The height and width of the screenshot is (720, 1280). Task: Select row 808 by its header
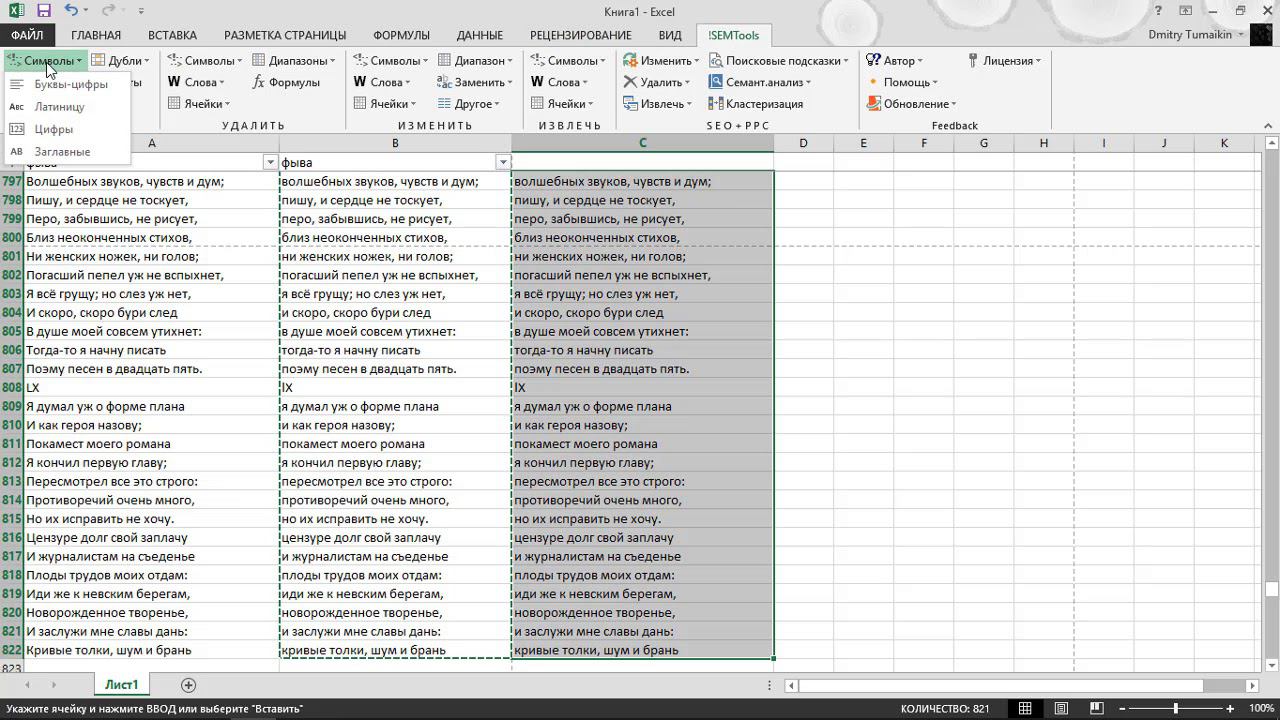pyautogui.click(x=12, y=388)
